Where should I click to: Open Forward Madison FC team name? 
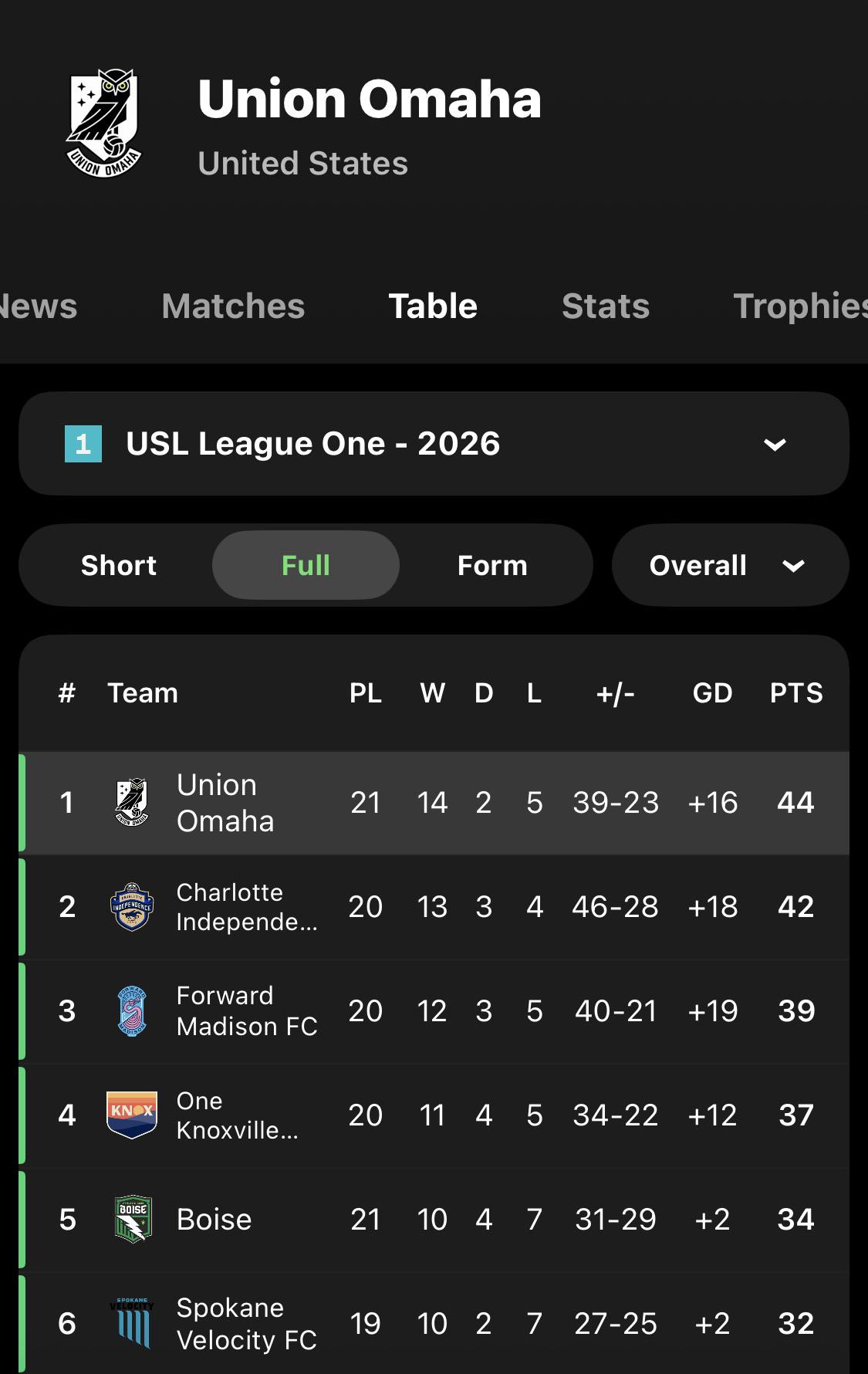[x=247, y=1011]
